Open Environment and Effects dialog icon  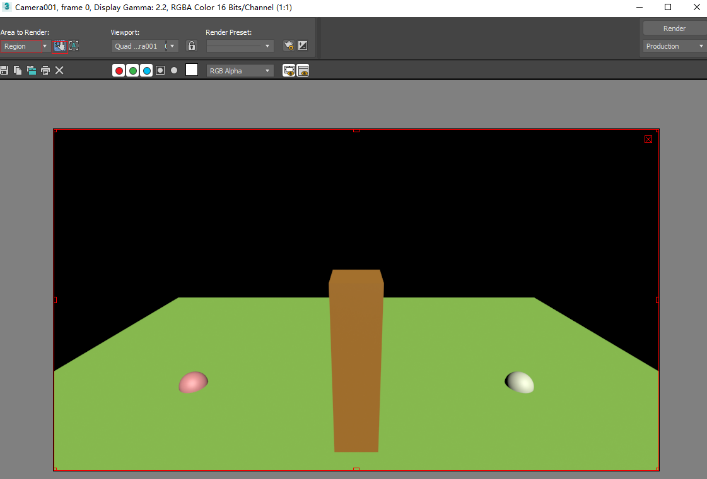[302, 46]
